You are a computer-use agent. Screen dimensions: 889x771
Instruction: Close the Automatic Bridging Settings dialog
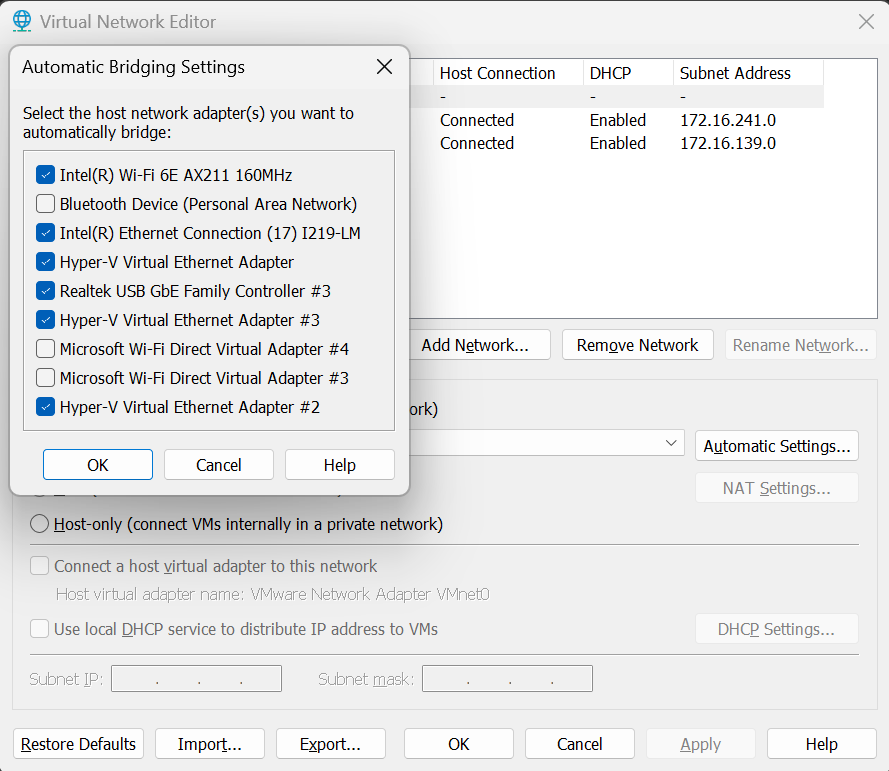[384, 67]
